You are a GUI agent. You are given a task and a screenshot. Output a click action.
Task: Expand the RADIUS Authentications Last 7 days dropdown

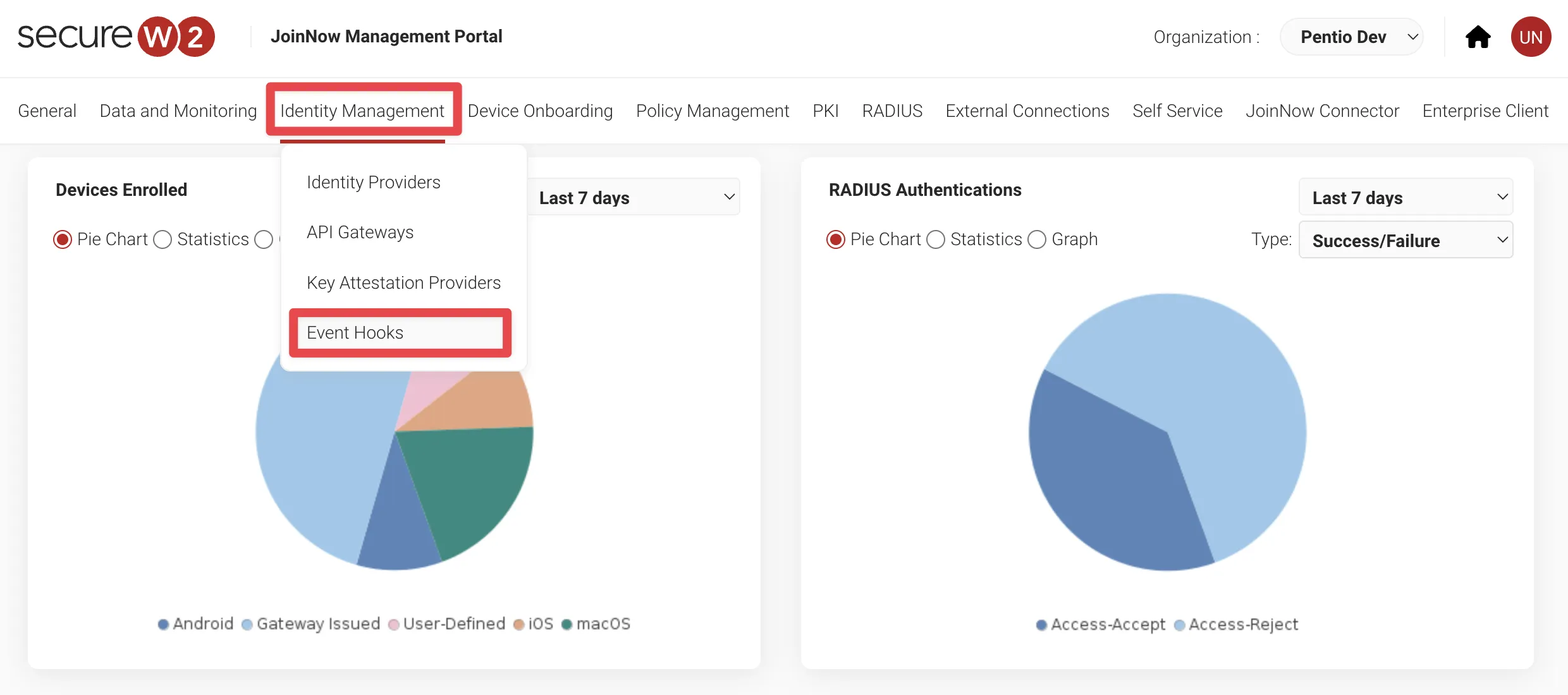(1406, 198)
